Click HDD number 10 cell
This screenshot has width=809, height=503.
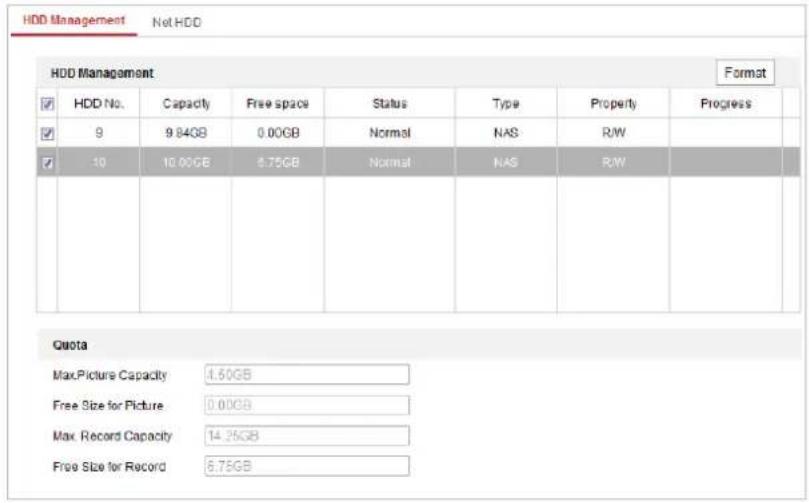pos(99,163)
